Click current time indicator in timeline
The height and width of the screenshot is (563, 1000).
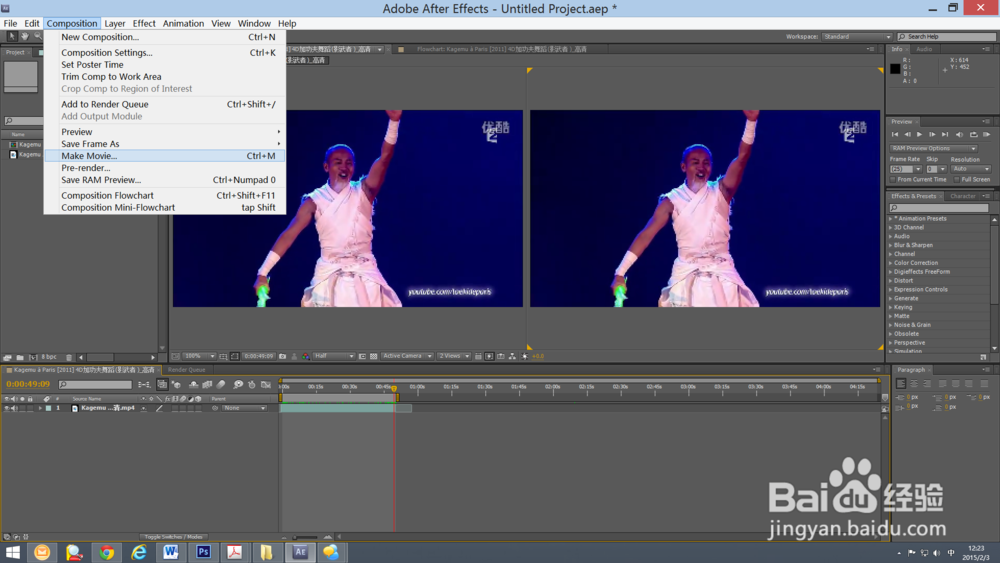pos(394,388)
